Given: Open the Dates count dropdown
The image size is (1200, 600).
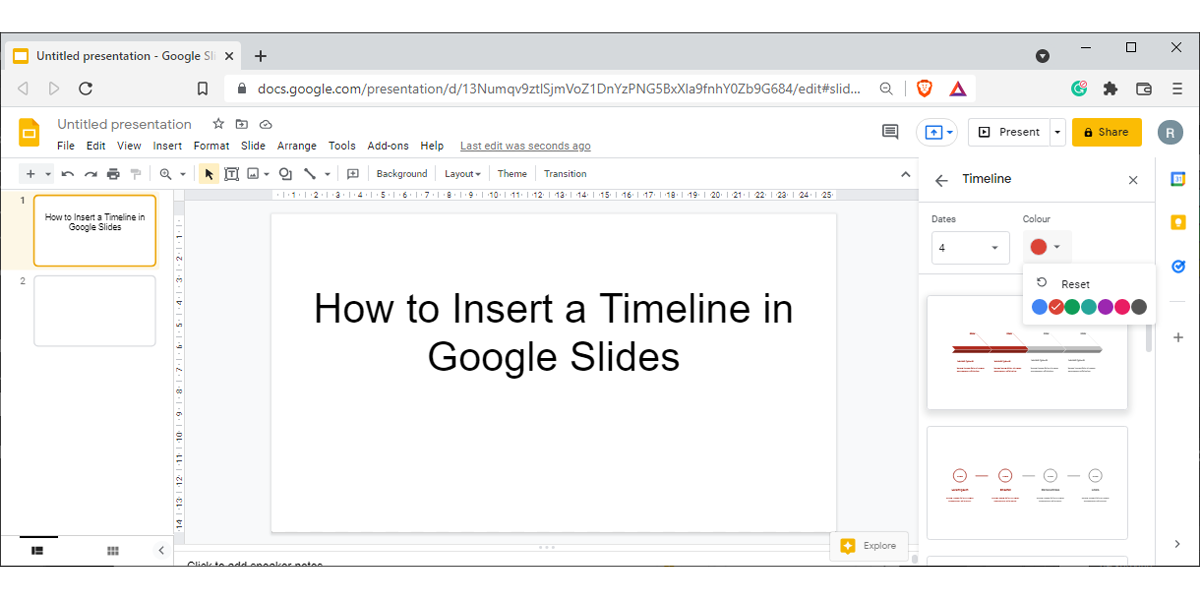Looking at the screenshot, I should click(970, 248).
